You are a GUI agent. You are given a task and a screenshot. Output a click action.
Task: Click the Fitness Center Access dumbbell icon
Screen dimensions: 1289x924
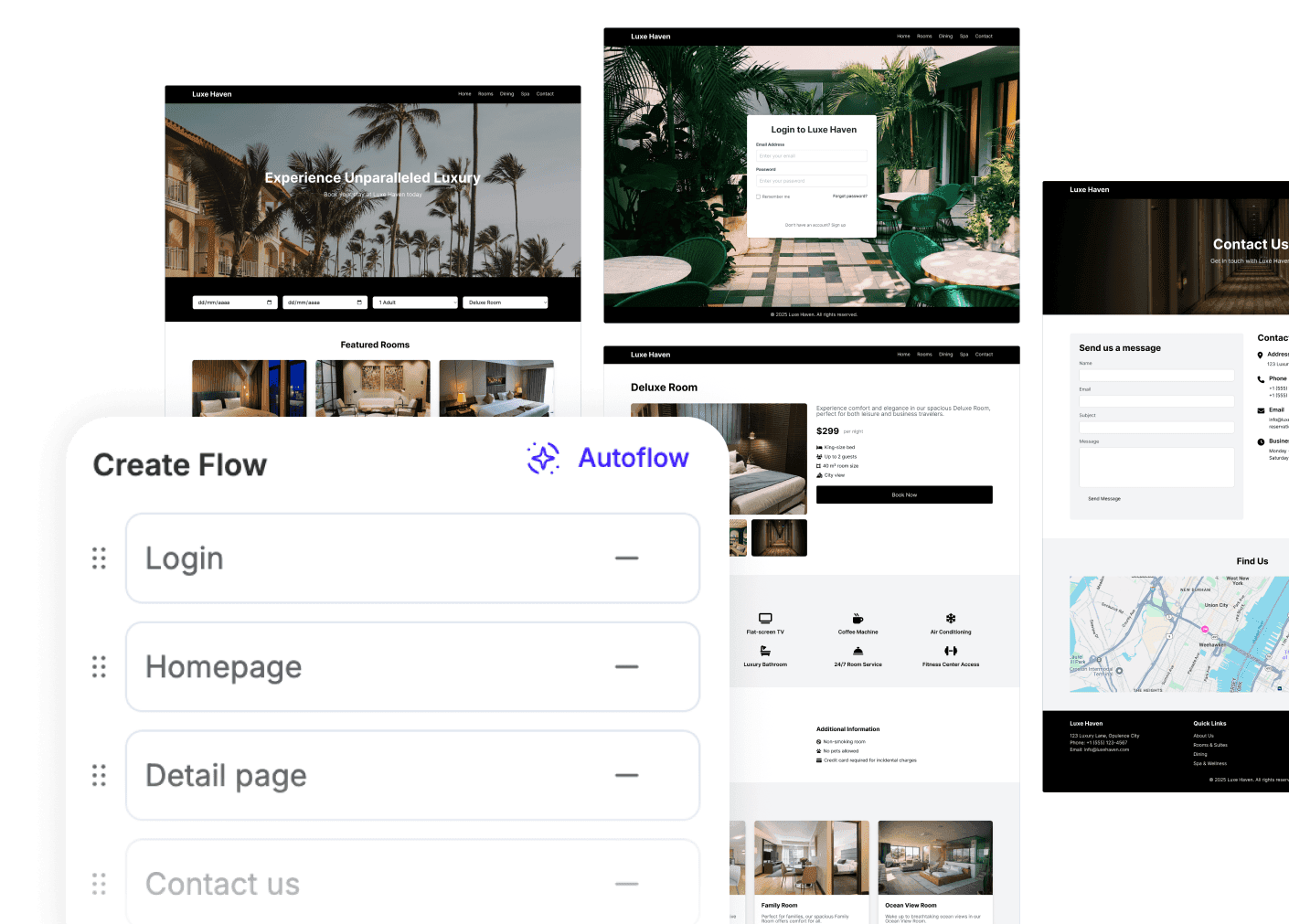tap(950, 651)
